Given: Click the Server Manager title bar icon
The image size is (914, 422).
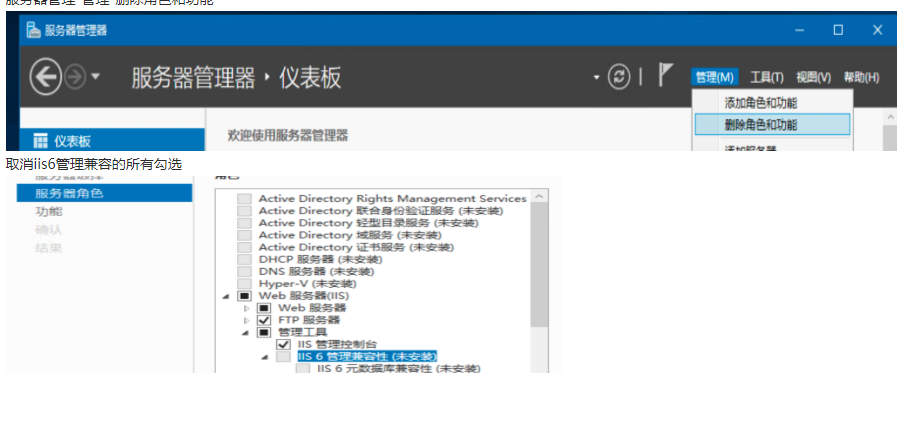Looking at the screenshot, I should pos(32,30).
